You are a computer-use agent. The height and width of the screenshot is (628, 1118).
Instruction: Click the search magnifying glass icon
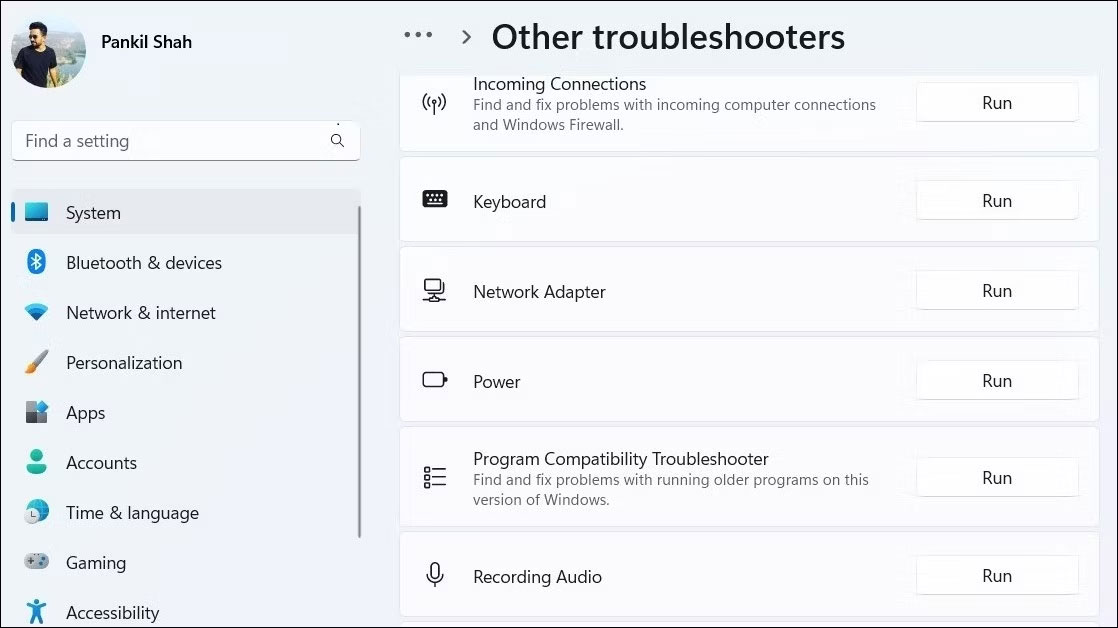337,141
